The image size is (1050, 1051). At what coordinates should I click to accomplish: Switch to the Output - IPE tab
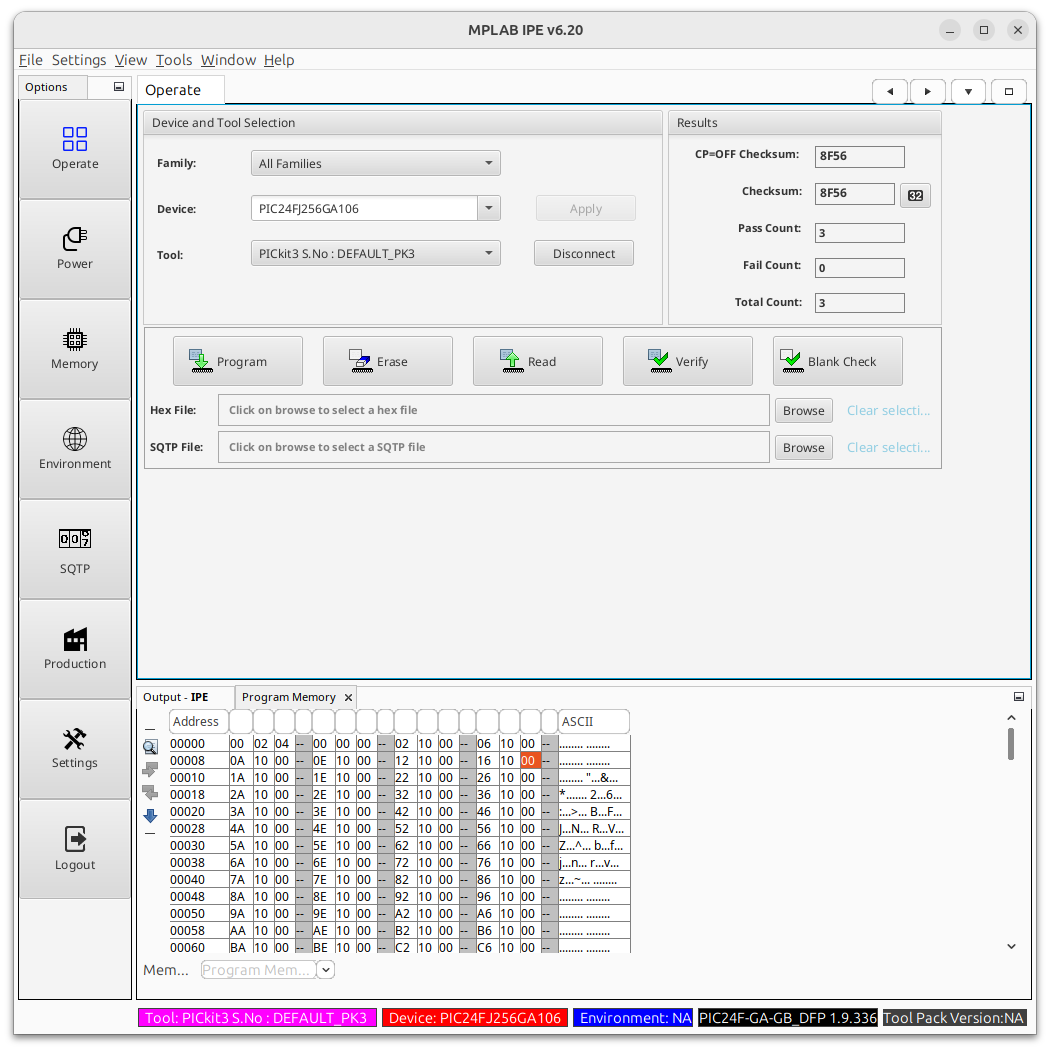175,697
